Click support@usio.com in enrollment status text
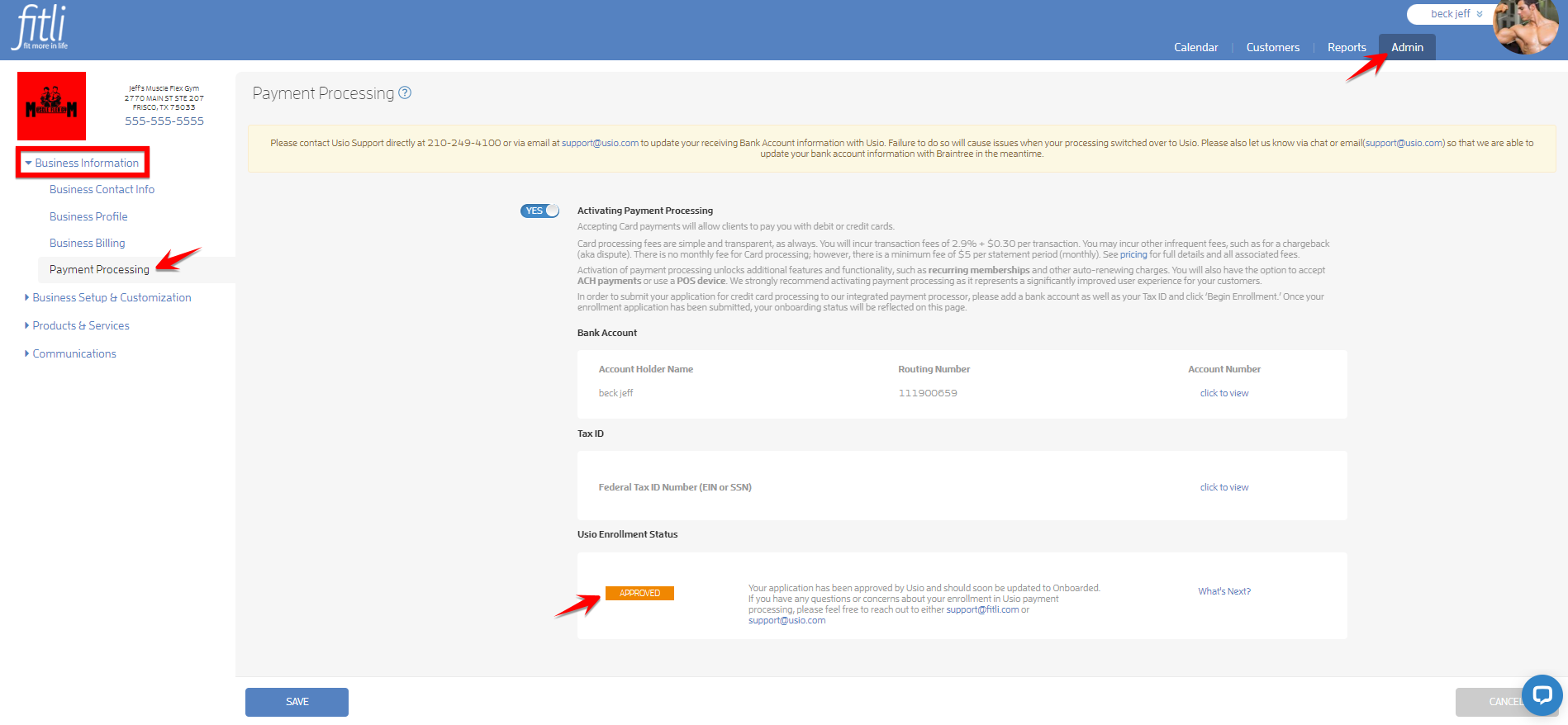1568x725 pixels. [x=786, y=620]
